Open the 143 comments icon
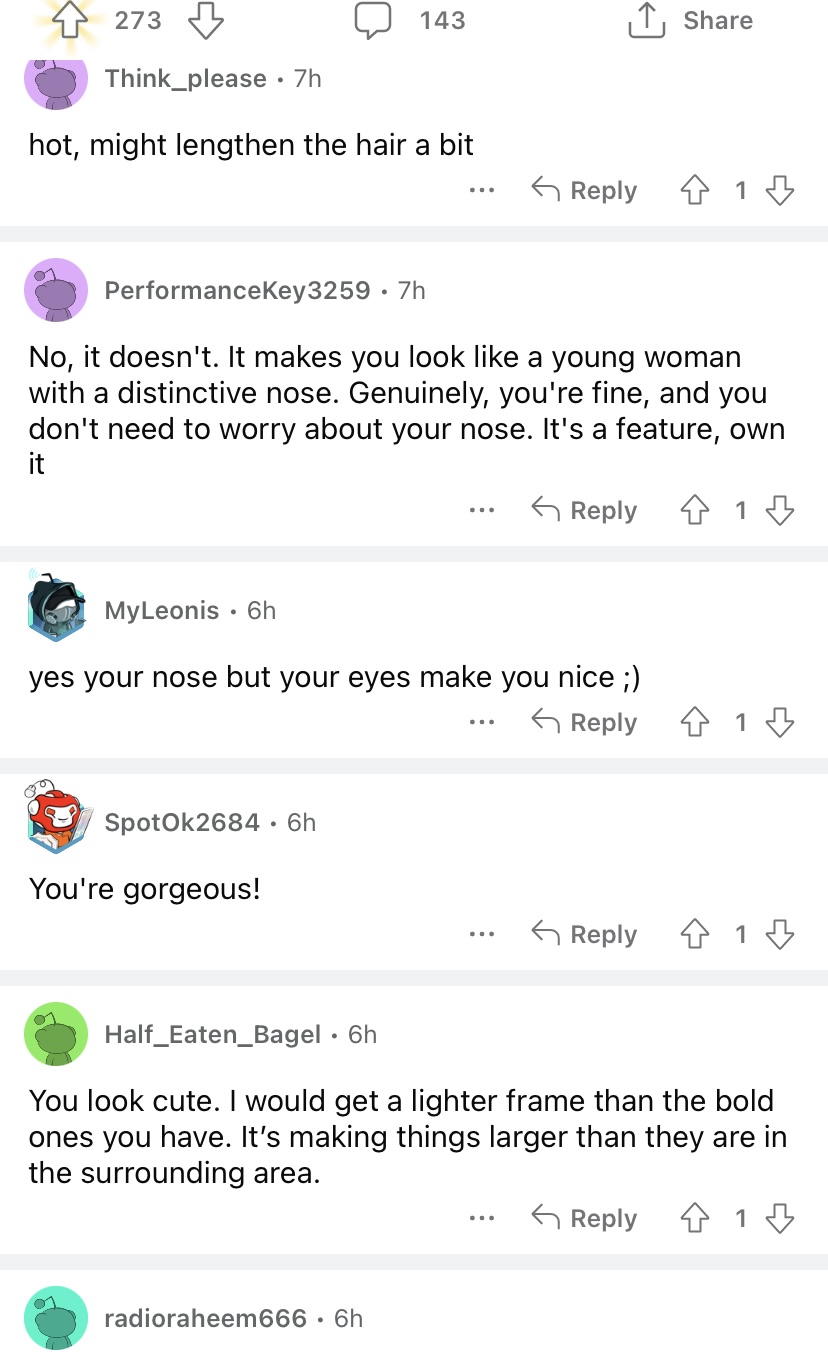 pos(373,20)
